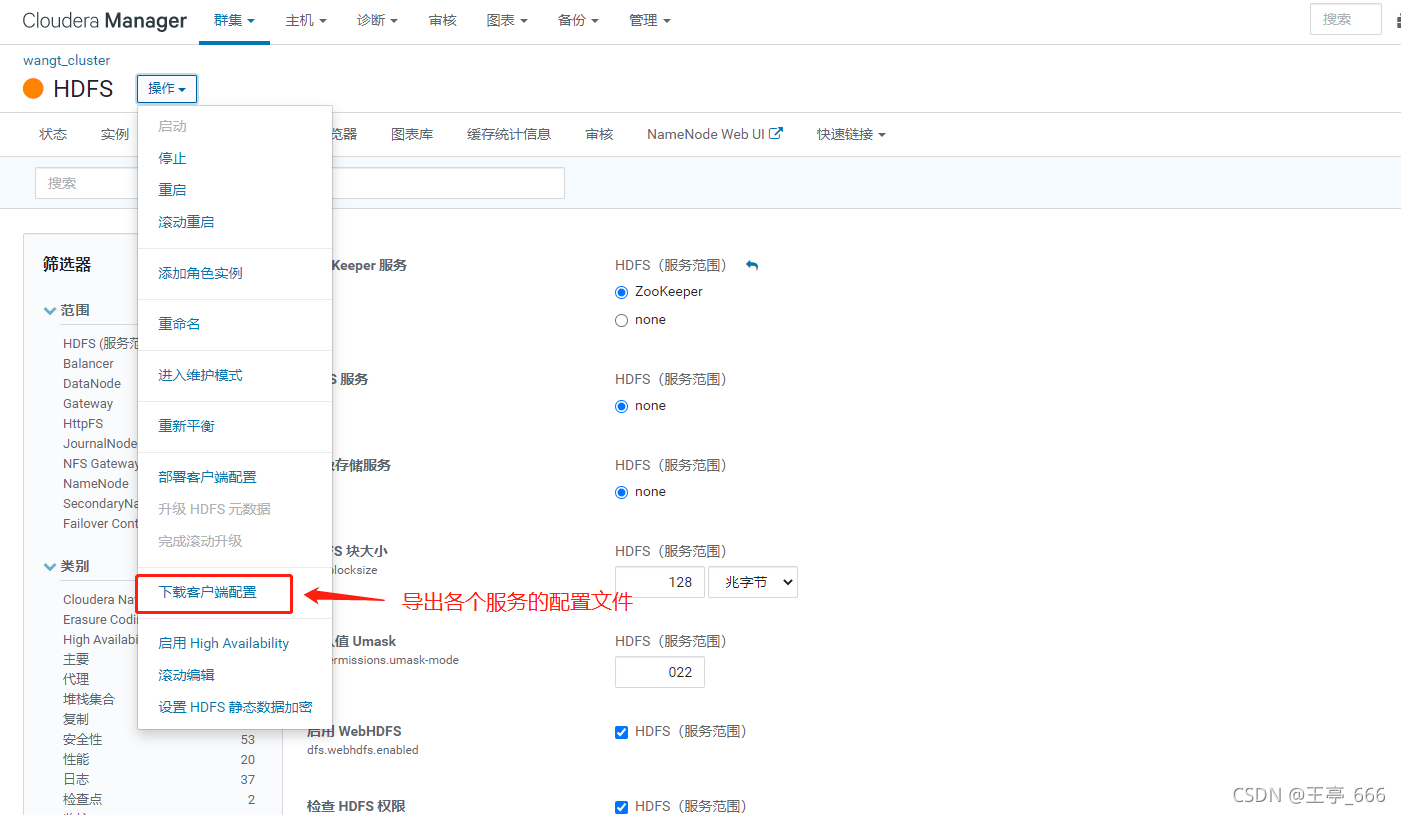The height and width of the screenshot is (815, 1401).
Task: Click the revert arrow beside ZooKeeper service setting
Action: pyautogui.click(x=751, y=265)
